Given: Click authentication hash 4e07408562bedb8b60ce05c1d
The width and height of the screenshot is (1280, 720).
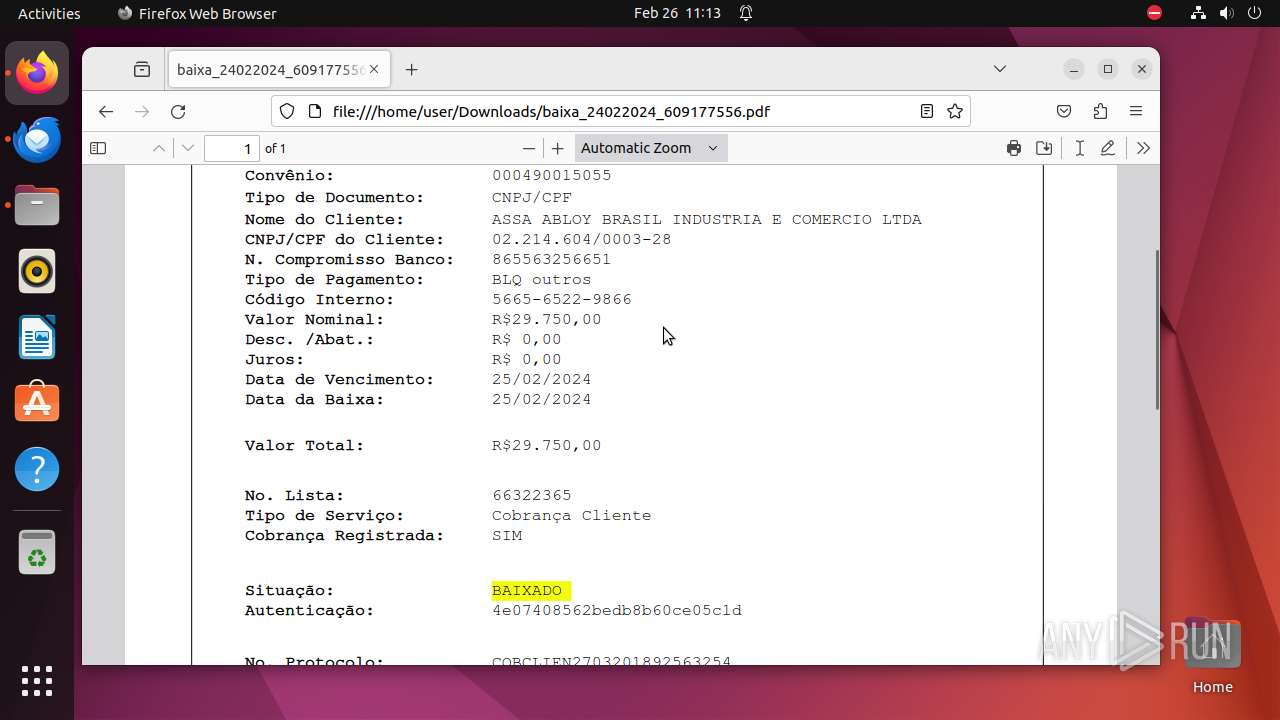Looking at the screenshot, I should point(616,610).
